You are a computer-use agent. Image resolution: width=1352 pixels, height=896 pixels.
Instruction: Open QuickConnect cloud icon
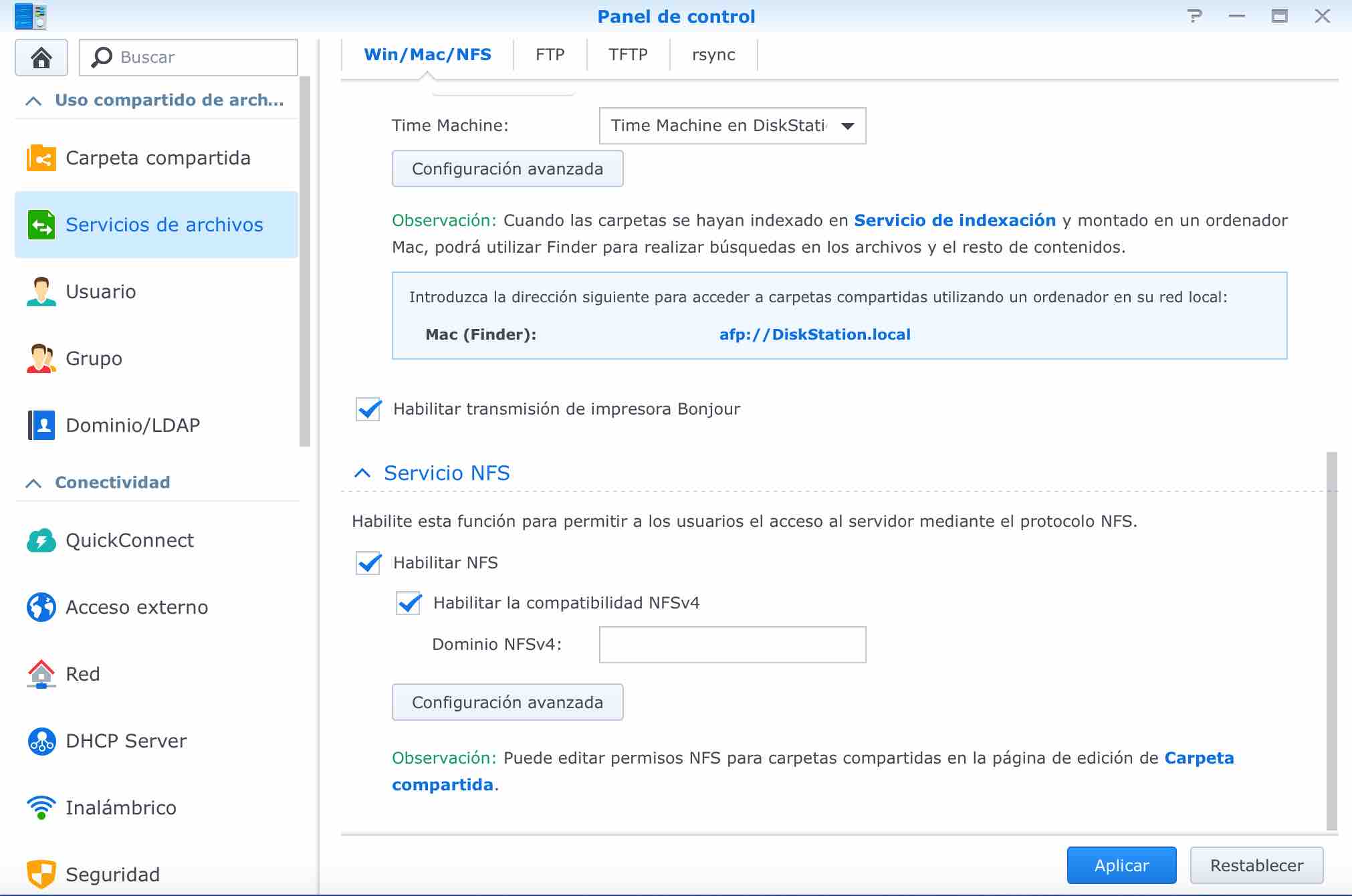click(x=41, y=540)
